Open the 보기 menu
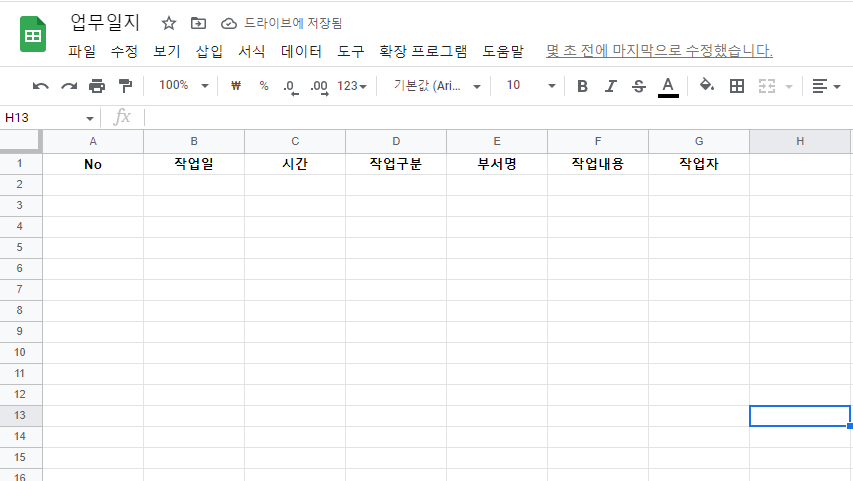 click(x=167, y=51)
